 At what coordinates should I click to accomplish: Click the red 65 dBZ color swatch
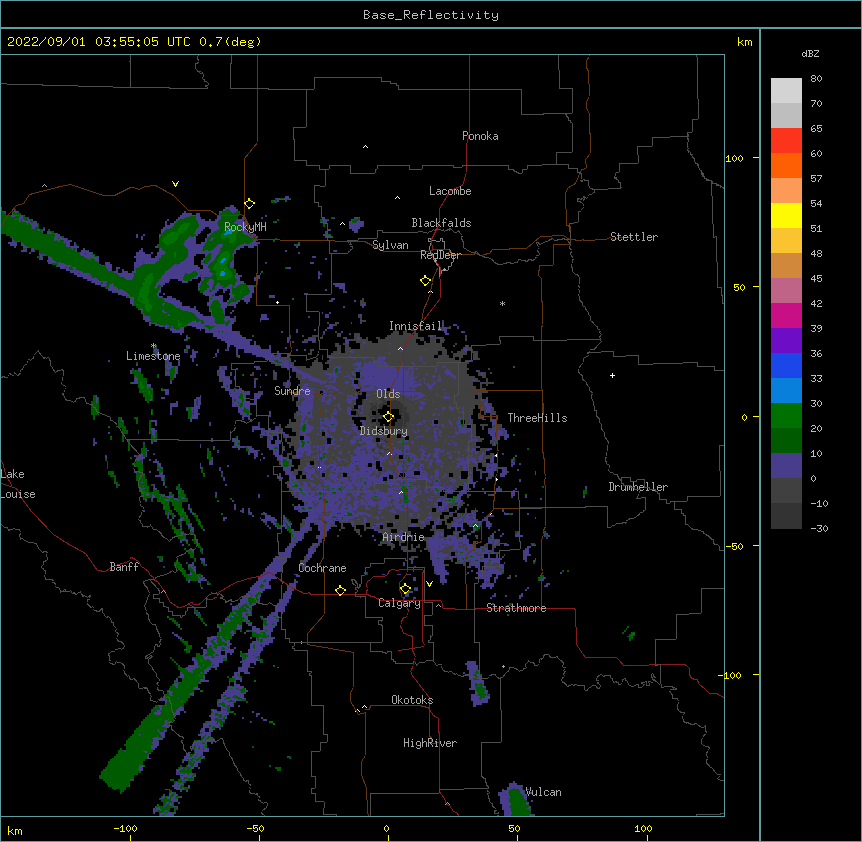point(786,141)
